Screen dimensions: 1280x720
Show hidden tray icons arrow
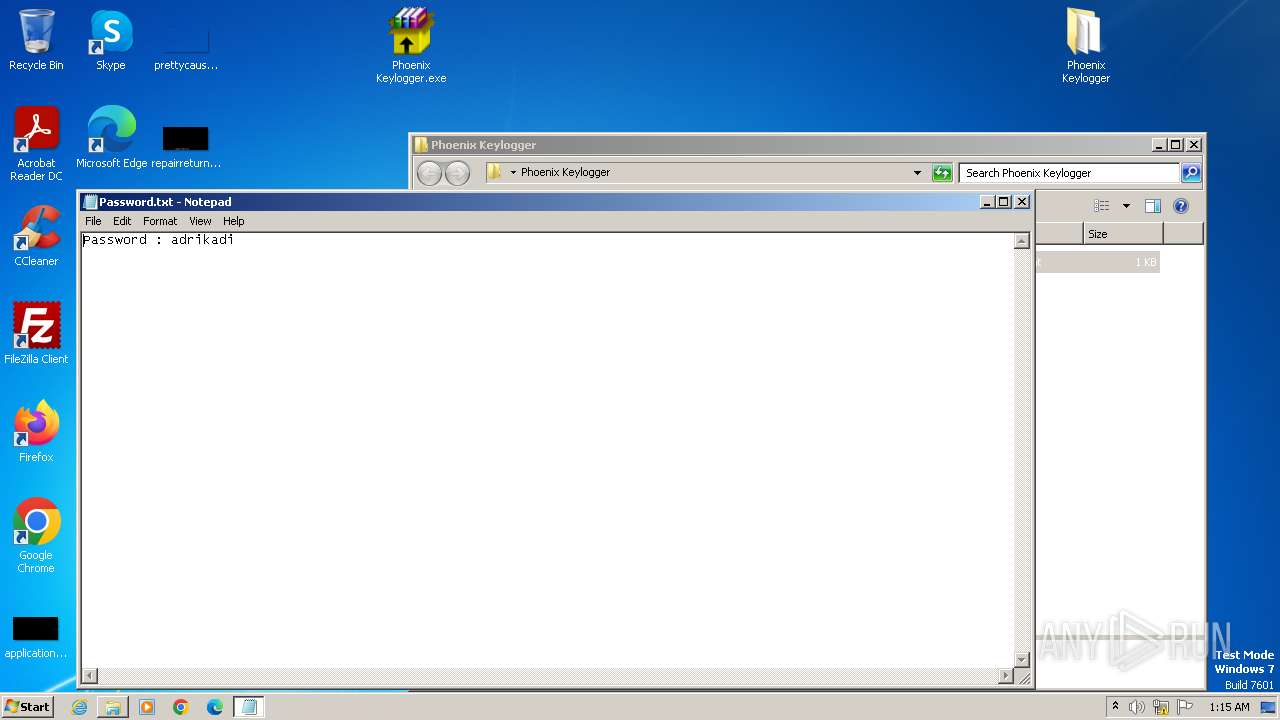pos(1115,707)
